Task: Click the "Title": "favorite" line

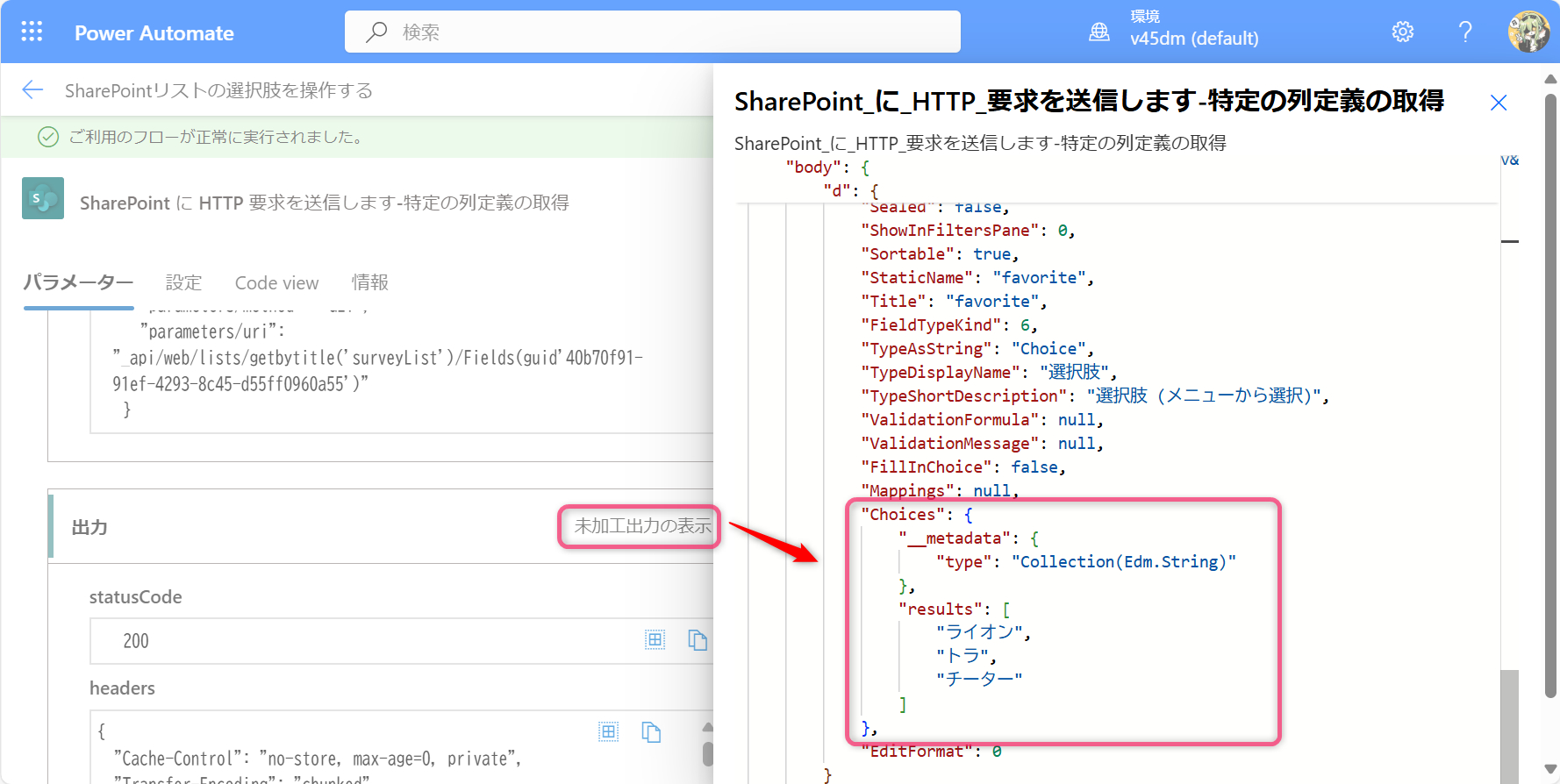Action: [x=954, y=302]
